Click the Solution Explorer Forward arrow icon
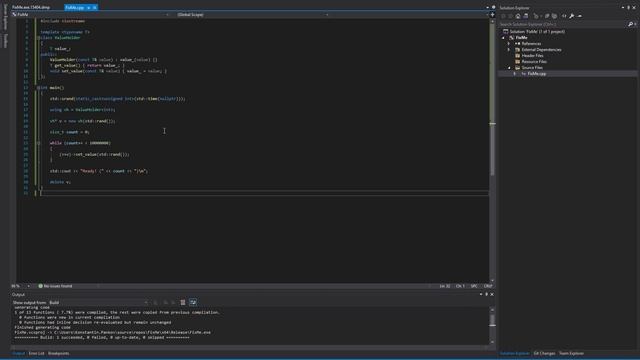This screenshot has width=640, height=360. click(x=510, y=16)
